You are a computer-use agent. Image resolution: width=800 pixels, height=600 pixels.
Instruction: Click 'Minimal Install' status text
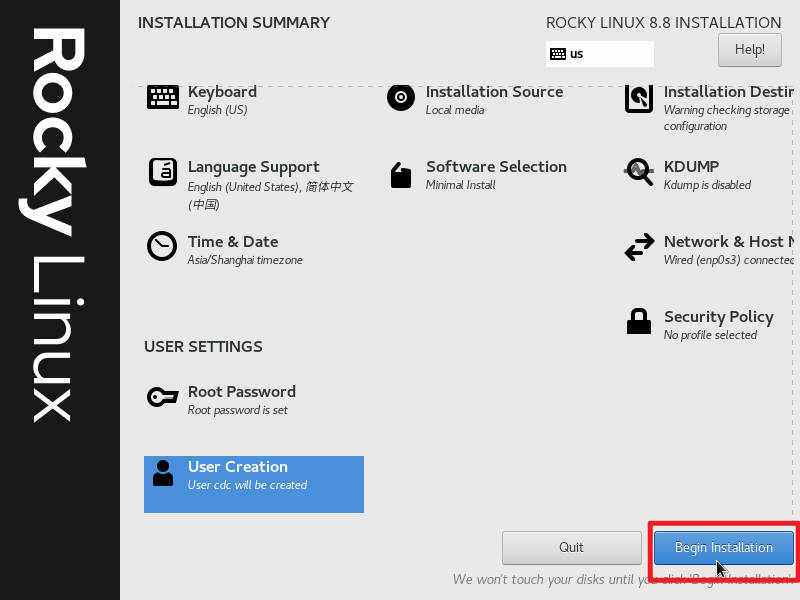461,185
